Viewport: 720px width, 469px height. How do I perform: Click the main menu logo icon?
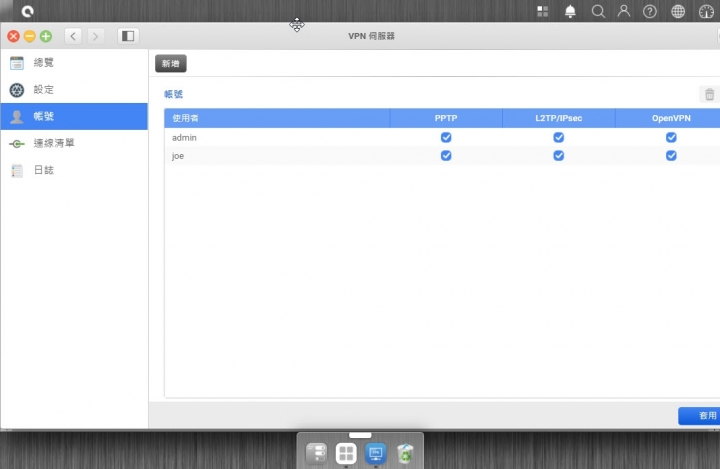(x=27, y=11)
